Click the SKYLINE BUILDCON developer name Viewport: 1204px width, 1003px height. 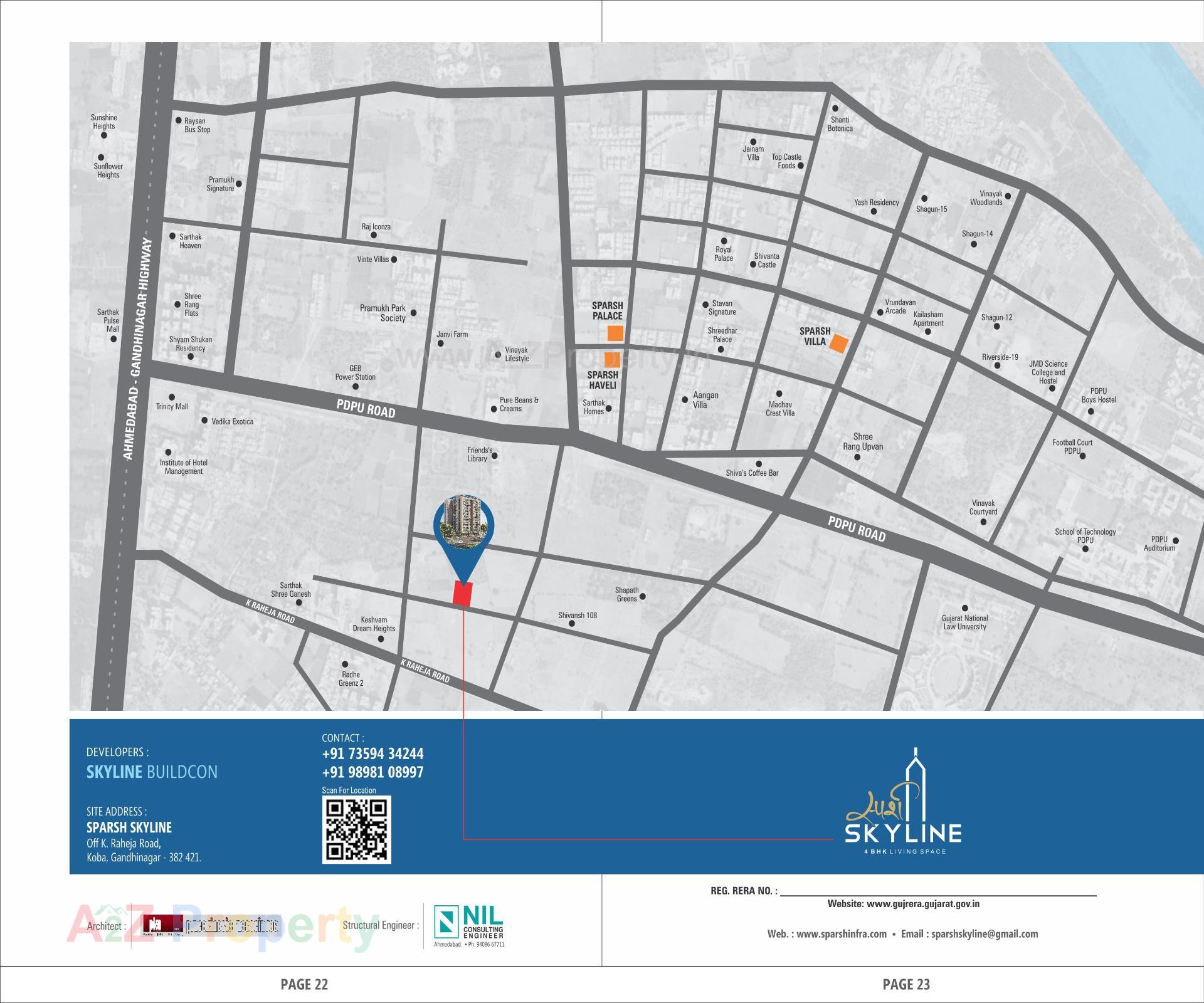point(152,772)
